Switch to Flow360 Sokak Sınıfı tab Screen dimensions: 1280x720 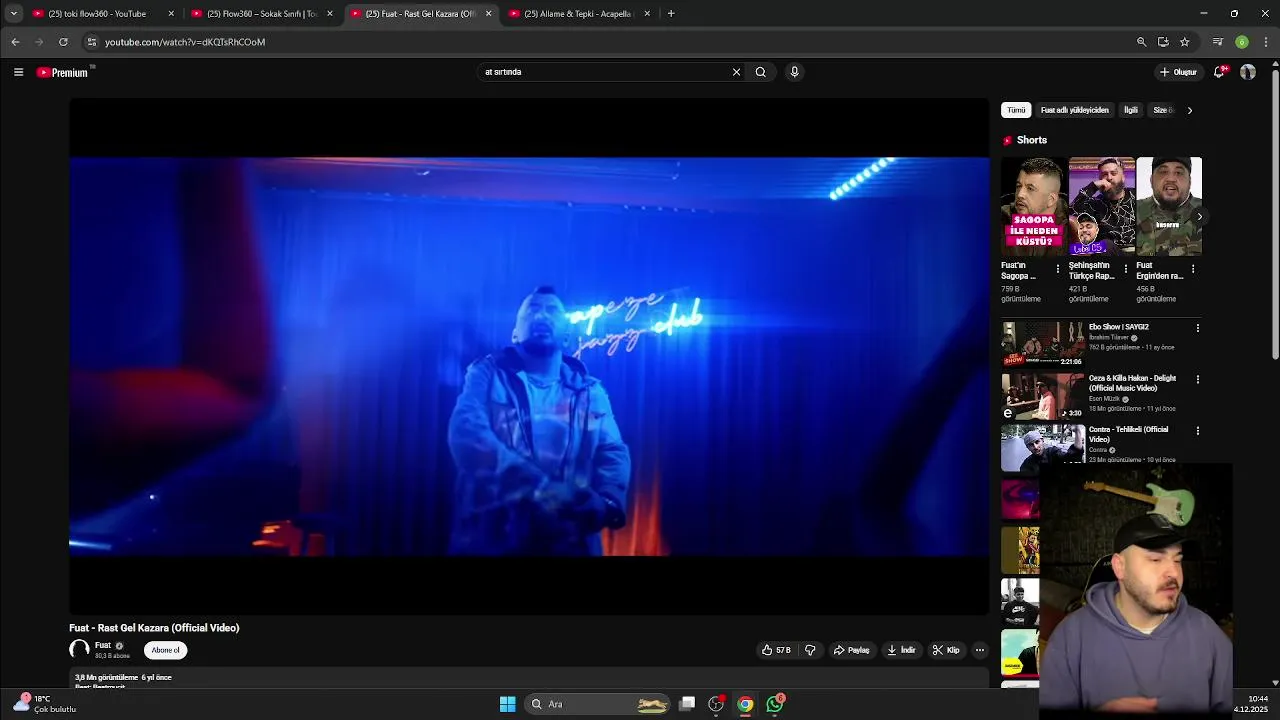click(262, 14)
